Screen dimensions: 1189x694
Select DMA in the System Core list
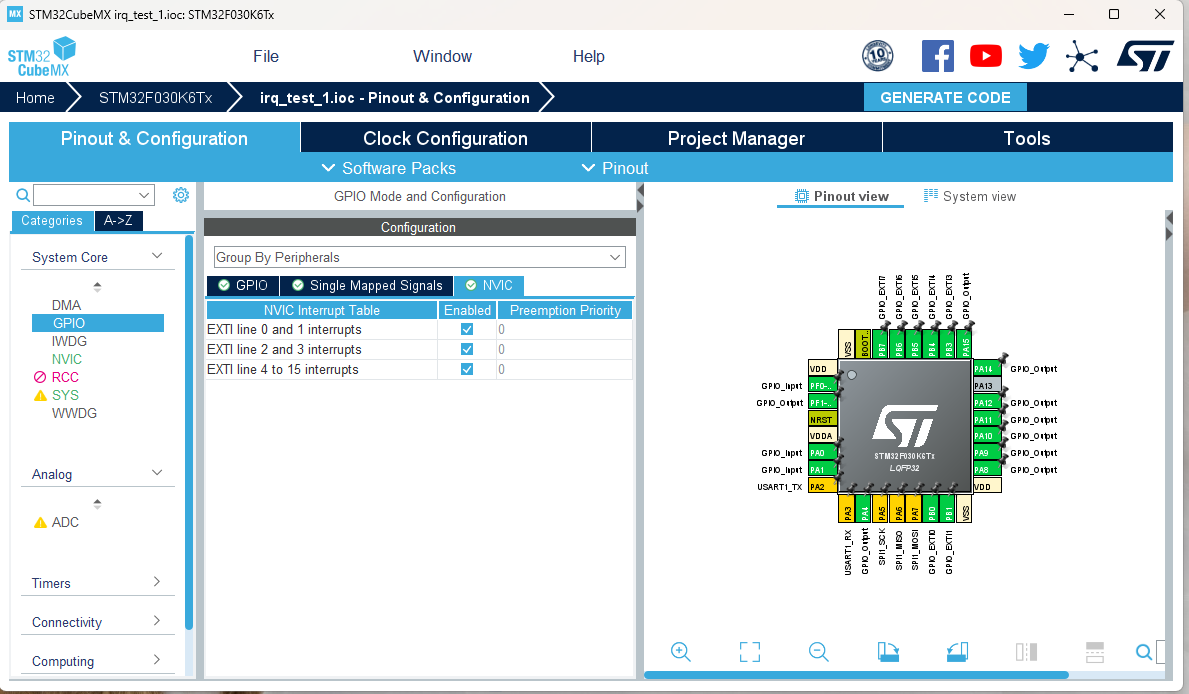(66, 305)
